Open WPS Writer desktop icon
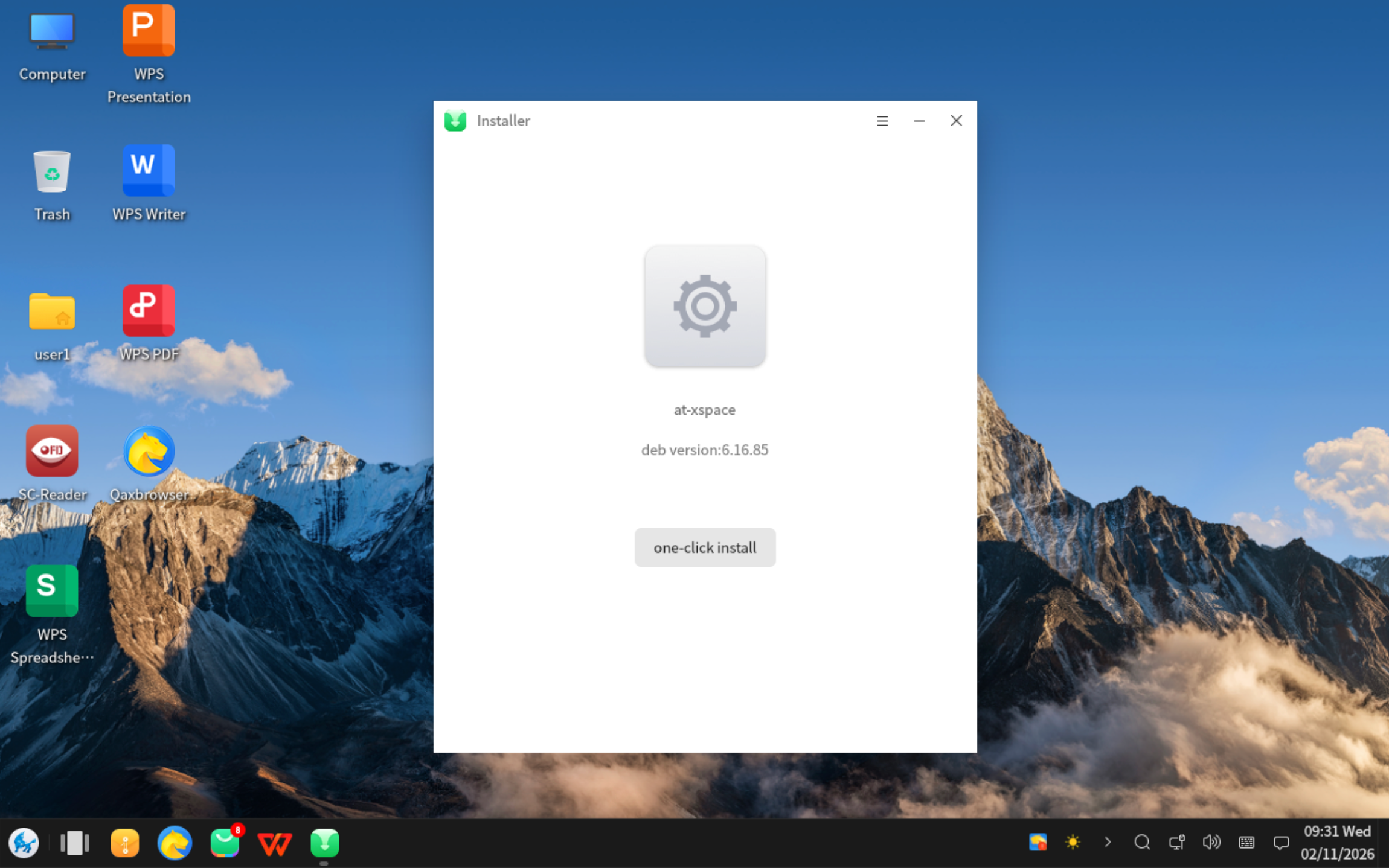This screenshot has height=868, width=1389. [149, 171]
